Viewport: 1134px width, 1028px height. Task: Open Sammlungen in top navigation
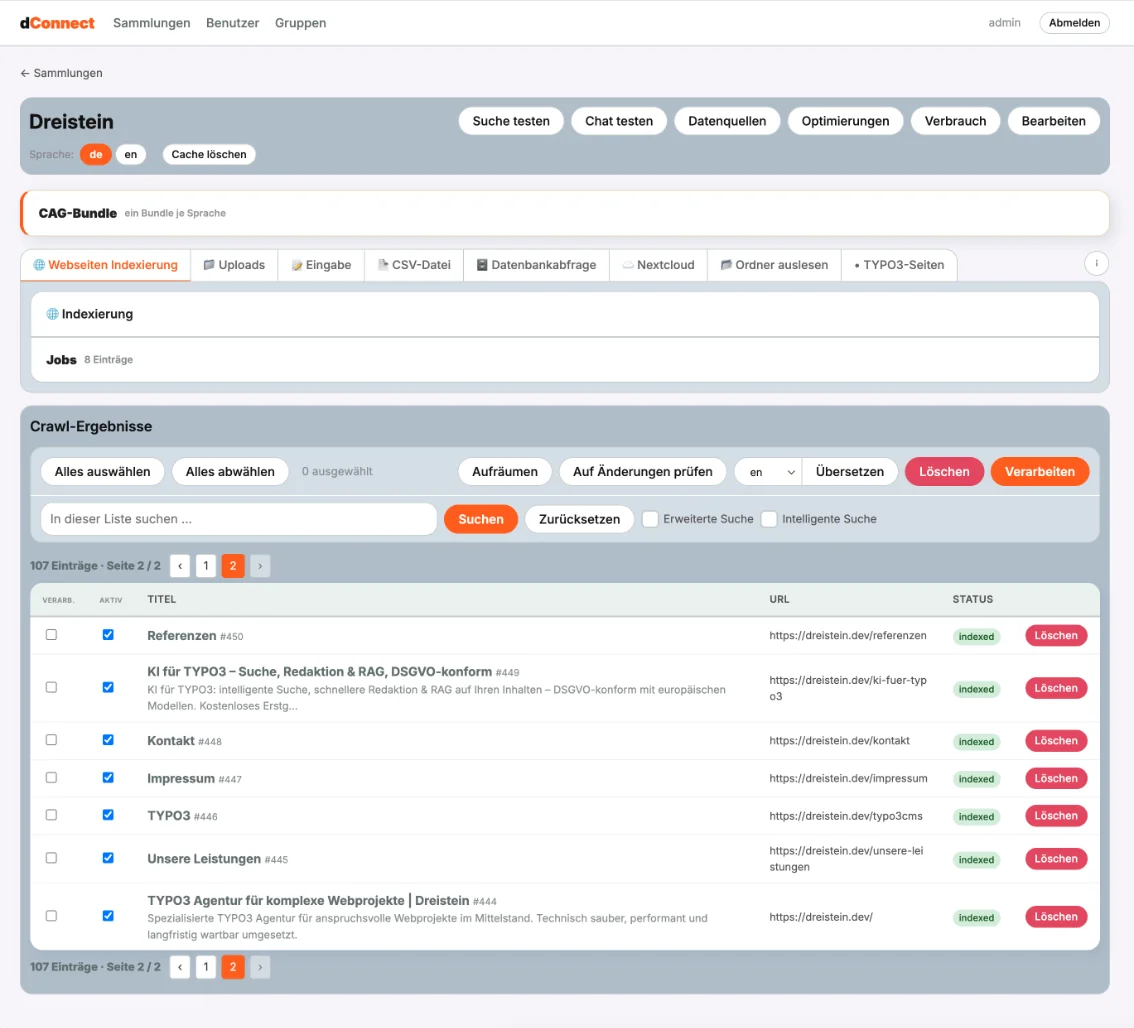[152, 23]
